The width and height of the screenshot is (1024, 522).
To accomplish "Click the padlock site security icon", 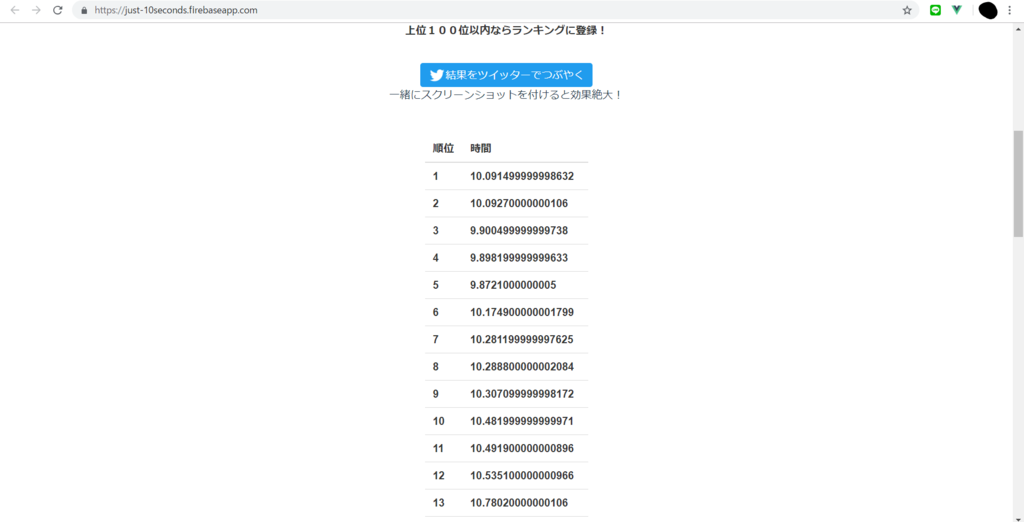I will (x=84, y=10).
